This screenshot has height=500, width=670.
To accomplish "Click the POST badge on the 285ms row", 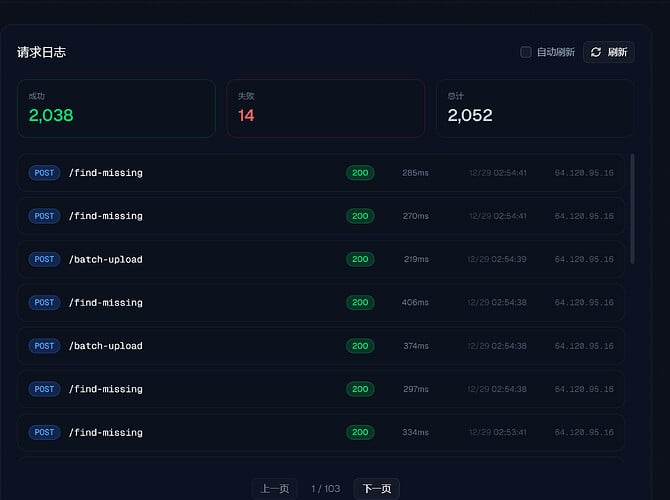I will [x=44, y=173].
